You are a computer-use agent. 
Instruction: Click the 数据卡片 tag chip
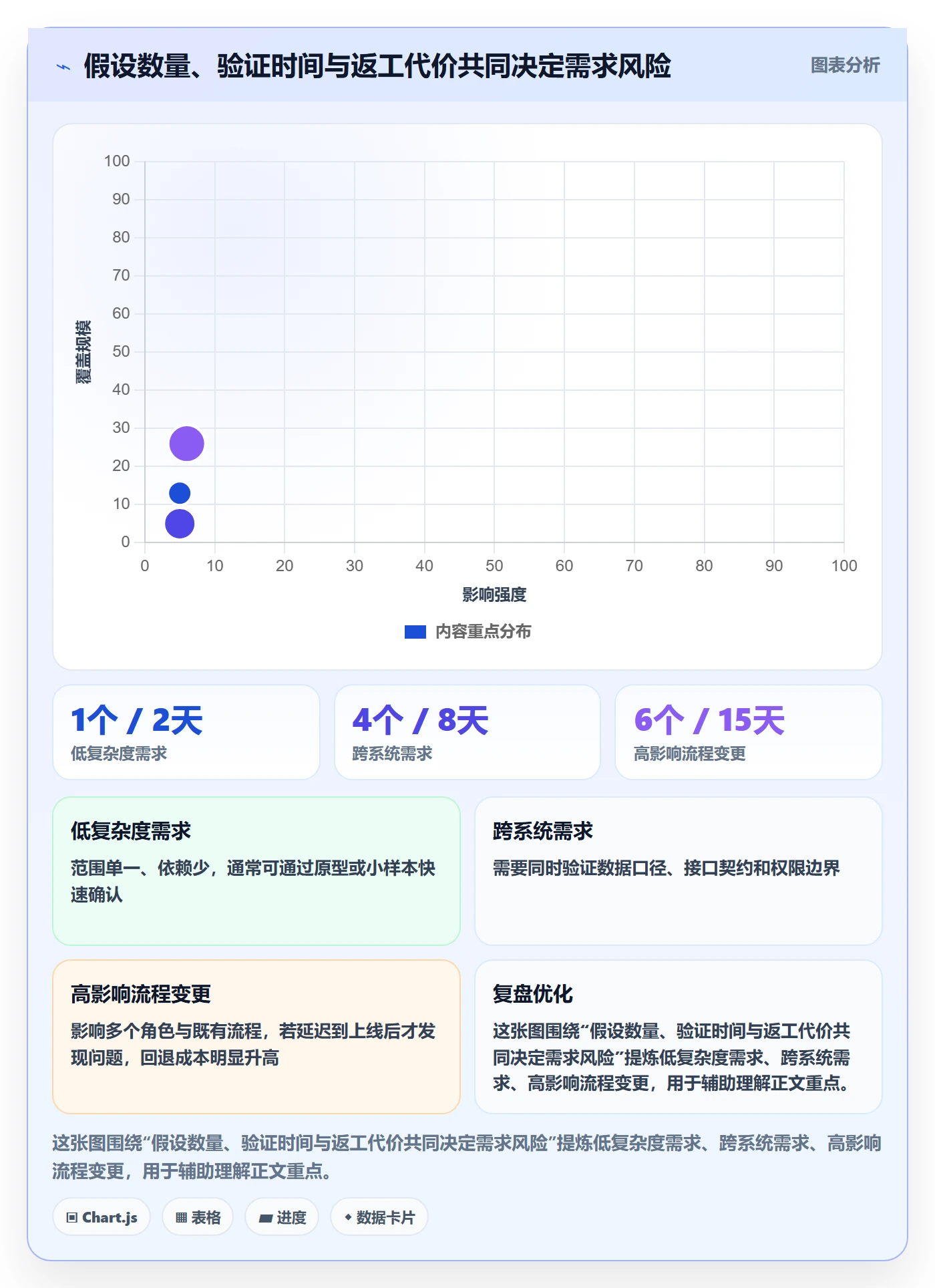[x=379, y=1217]
